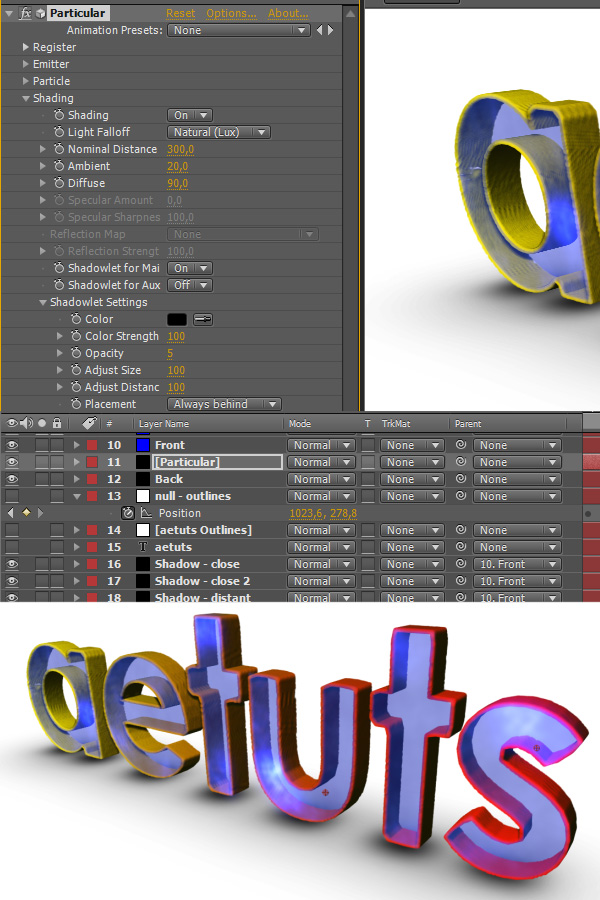
Task: Toggle the lock box on Front layer
Action: (56, 445)
